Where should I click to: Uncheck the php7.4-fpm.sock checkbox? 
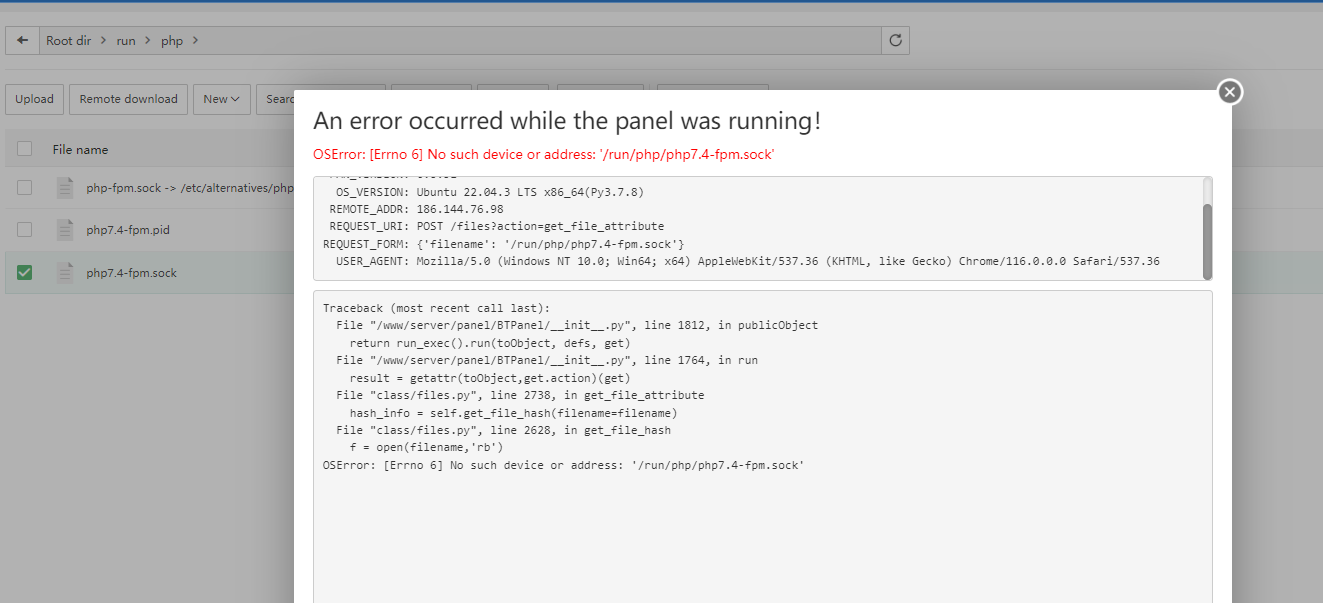pyautogui.click(x=25, y=273)
